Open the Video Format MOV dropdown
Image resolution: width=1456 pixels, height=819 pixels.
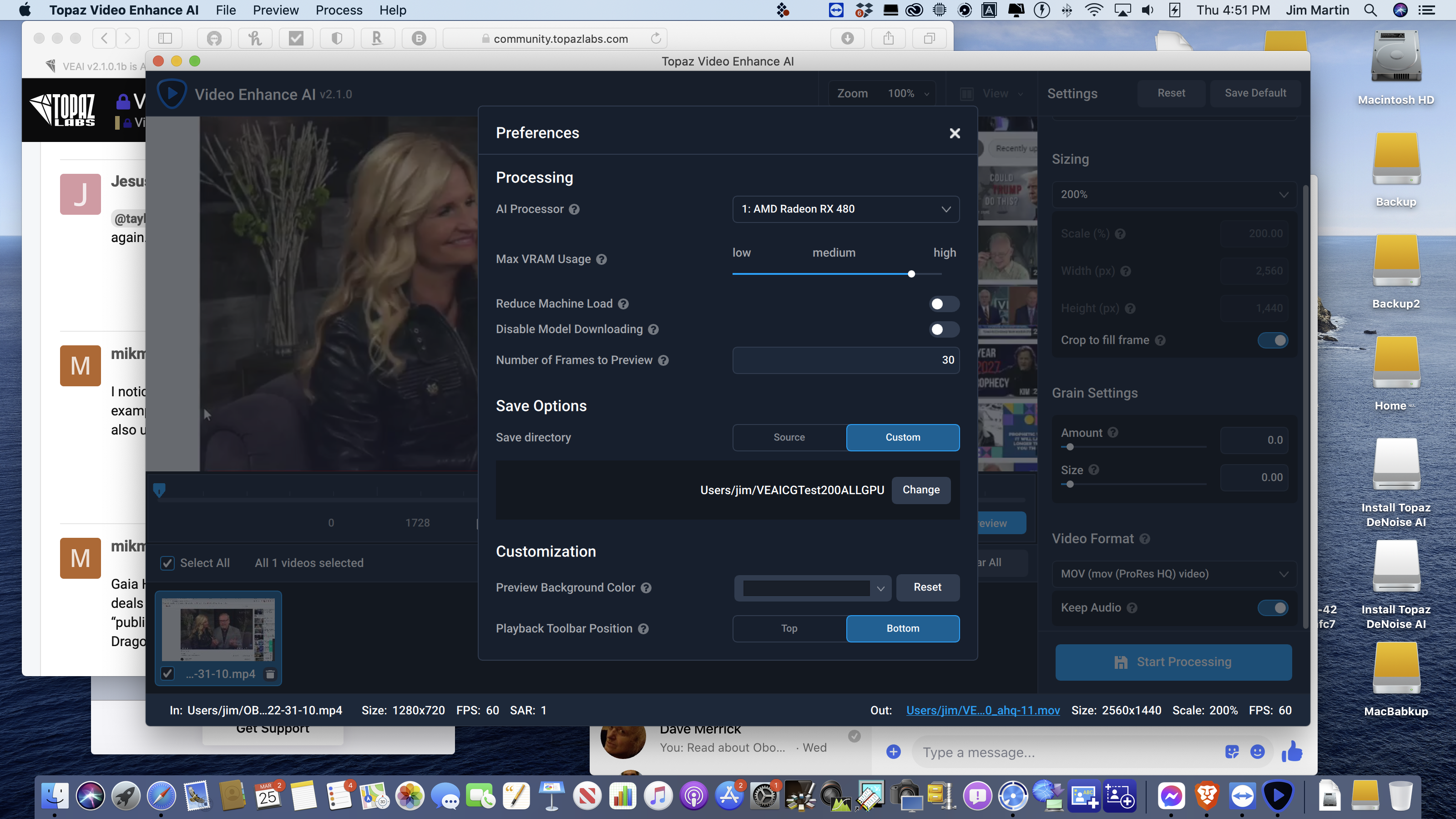tap(1173, 574)
